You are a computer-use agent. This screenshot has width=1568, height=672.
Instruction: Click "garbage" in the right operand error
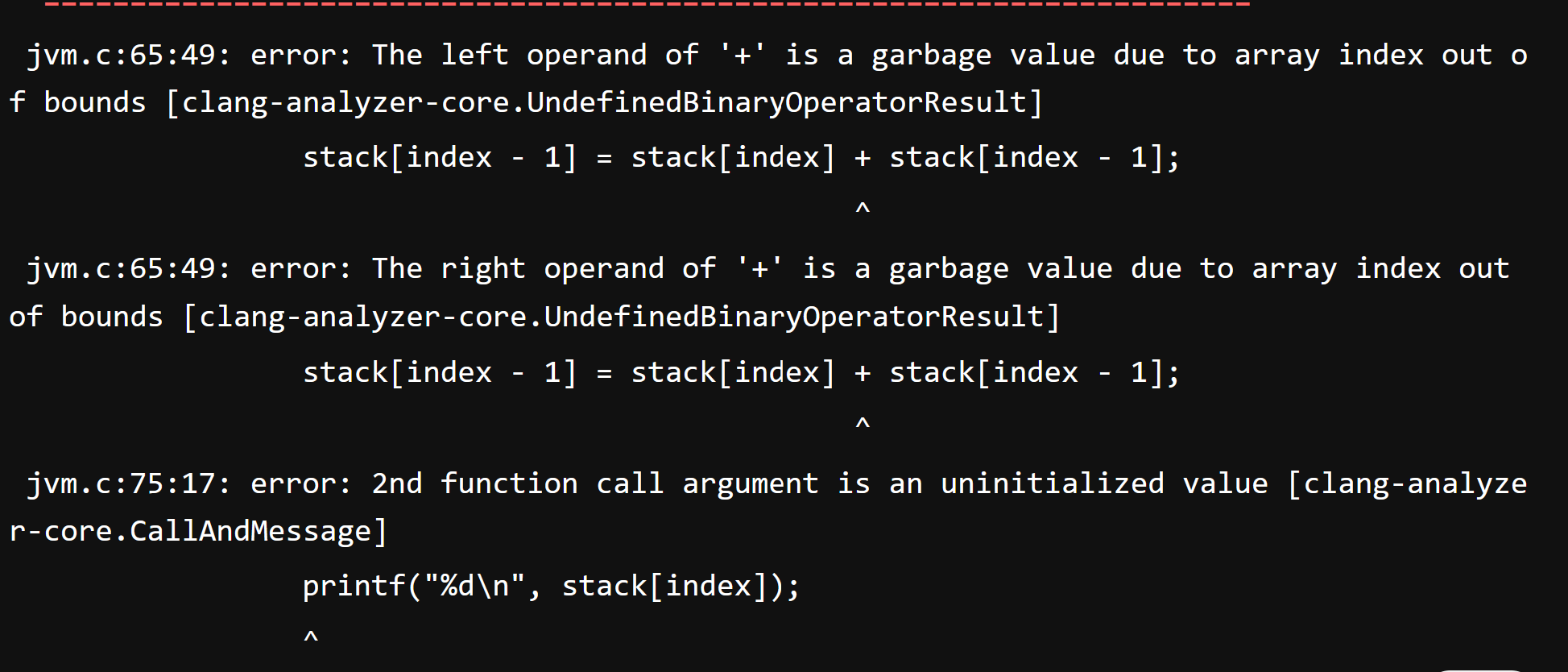tap(948, 269)
